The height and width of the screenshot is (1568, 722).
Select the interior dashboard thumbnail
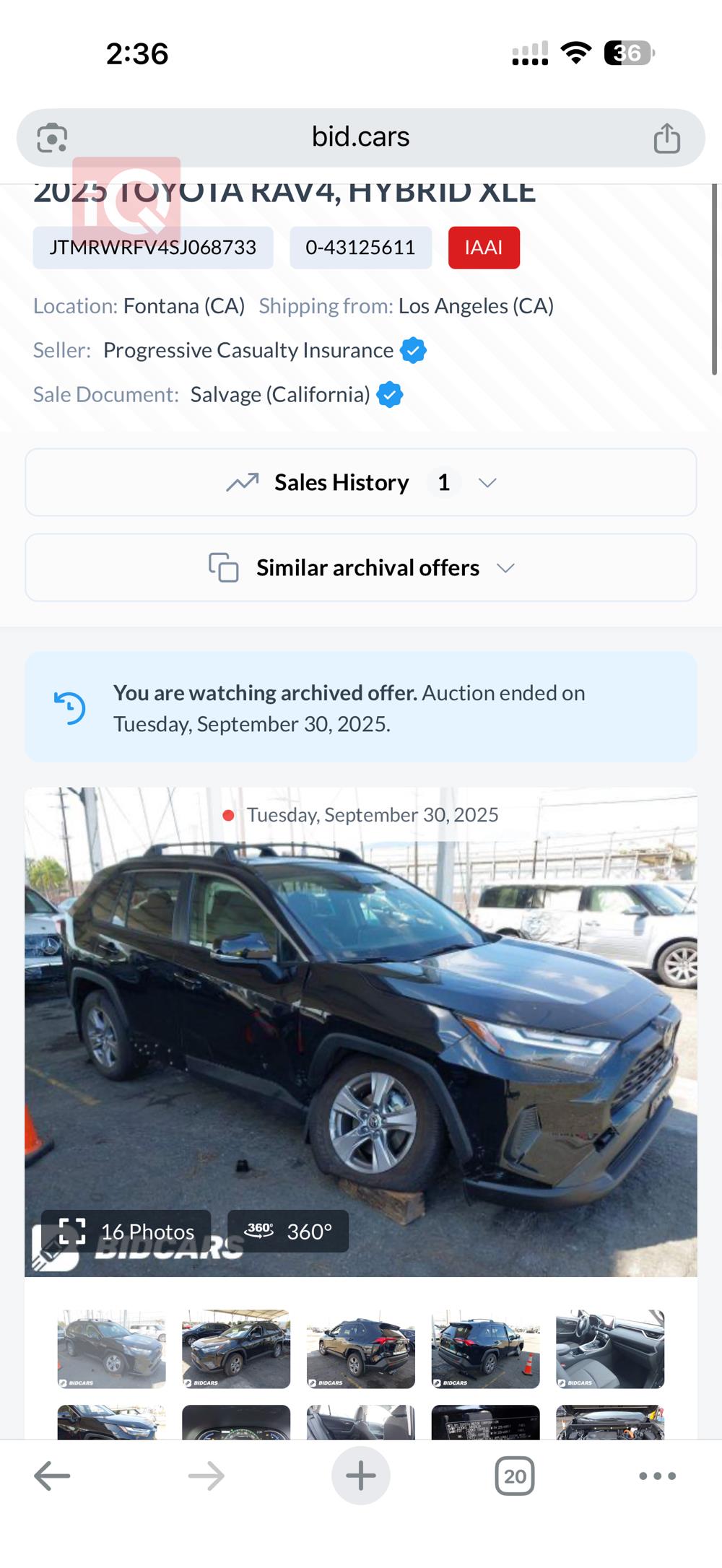[x=610, y=1349]
